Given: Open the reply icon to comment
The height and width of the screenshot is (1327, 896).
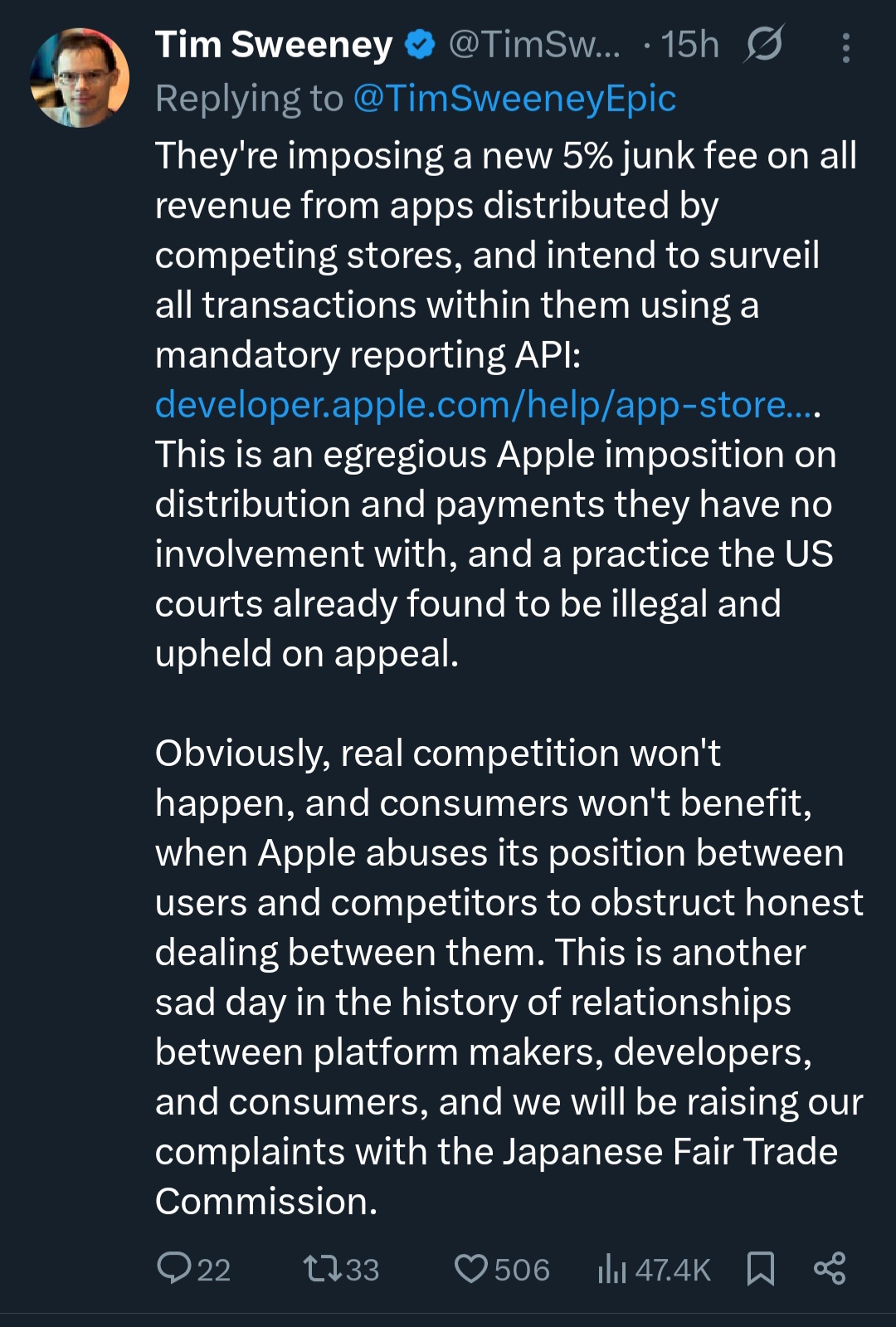Looking at the screenshot, I should 174,1268.
